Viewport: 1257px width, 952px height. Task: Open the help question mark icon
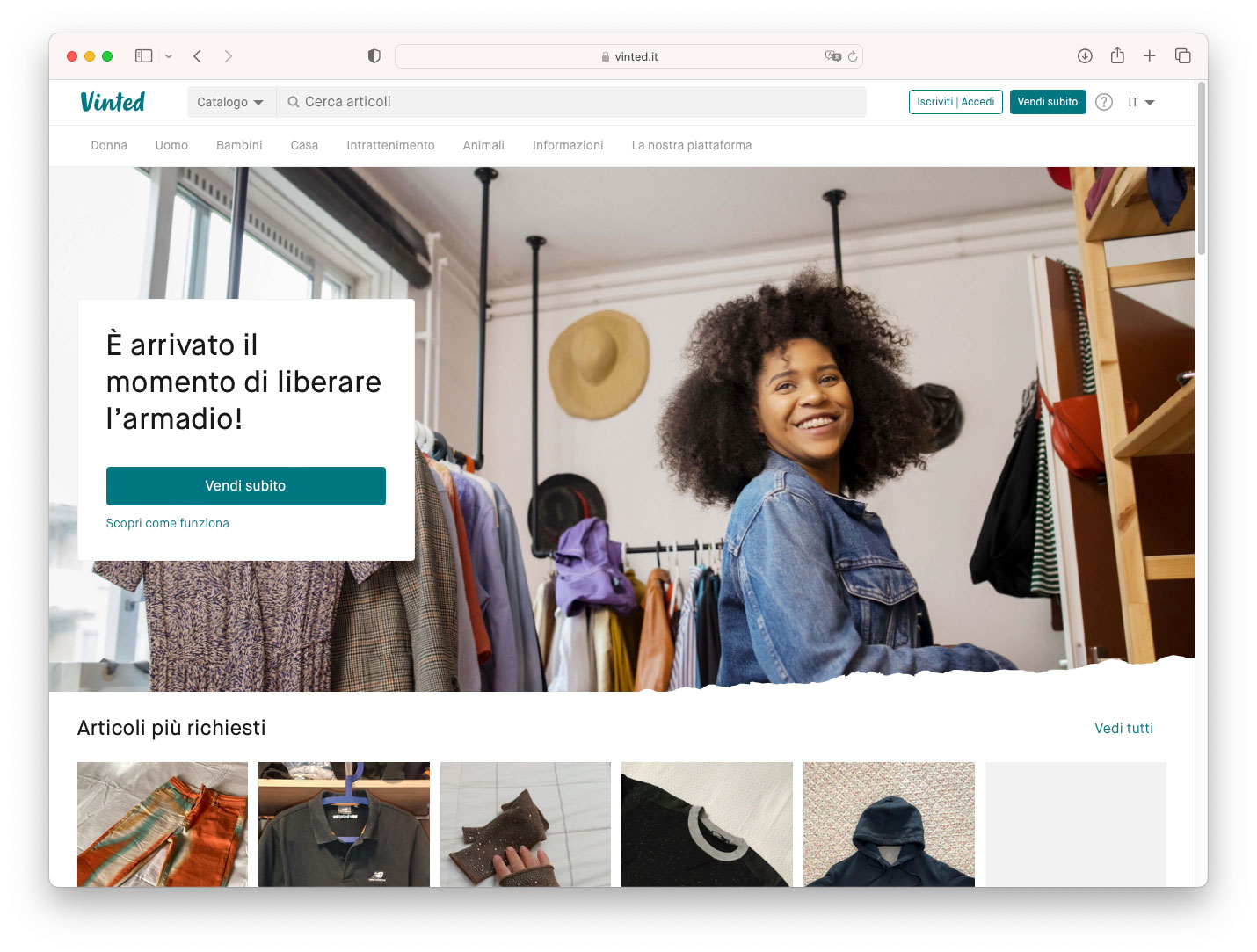click(x=1104, y=102)
